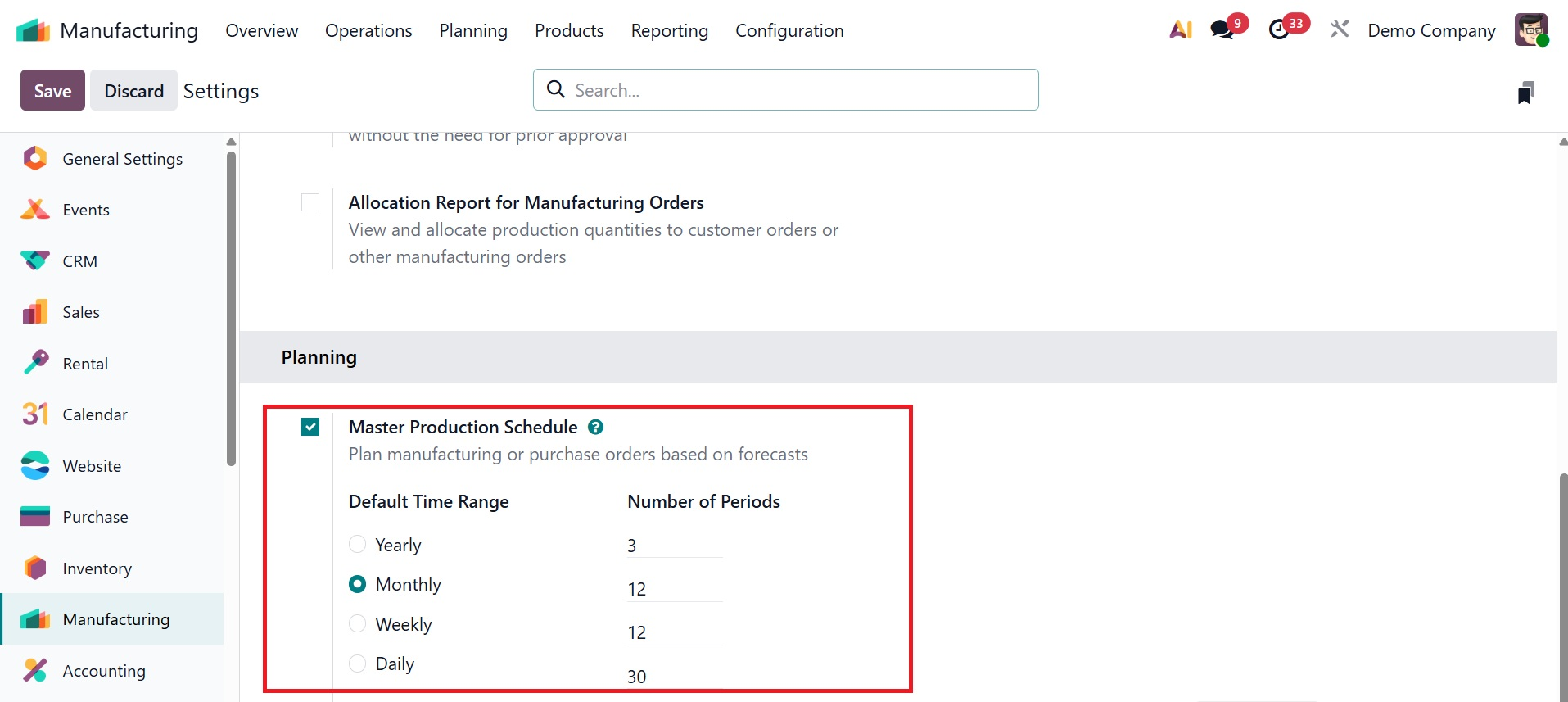The image size is (1568, 702).
Task: Click the debug tools wrench icon
Action: click(x=1340, y=30)
